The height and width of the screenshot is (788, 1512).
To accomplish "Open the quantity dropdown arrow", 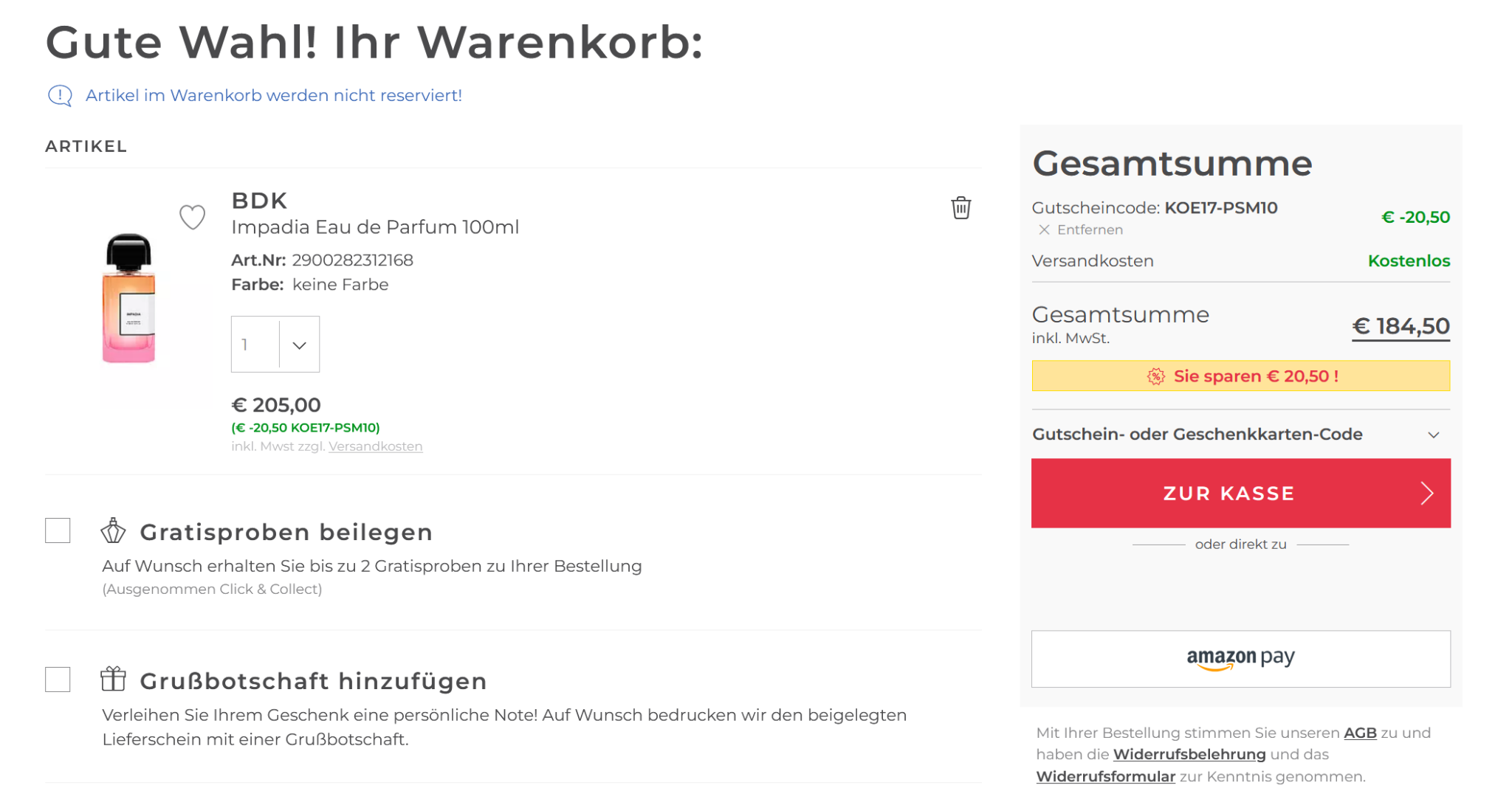I will pos(299,345).
